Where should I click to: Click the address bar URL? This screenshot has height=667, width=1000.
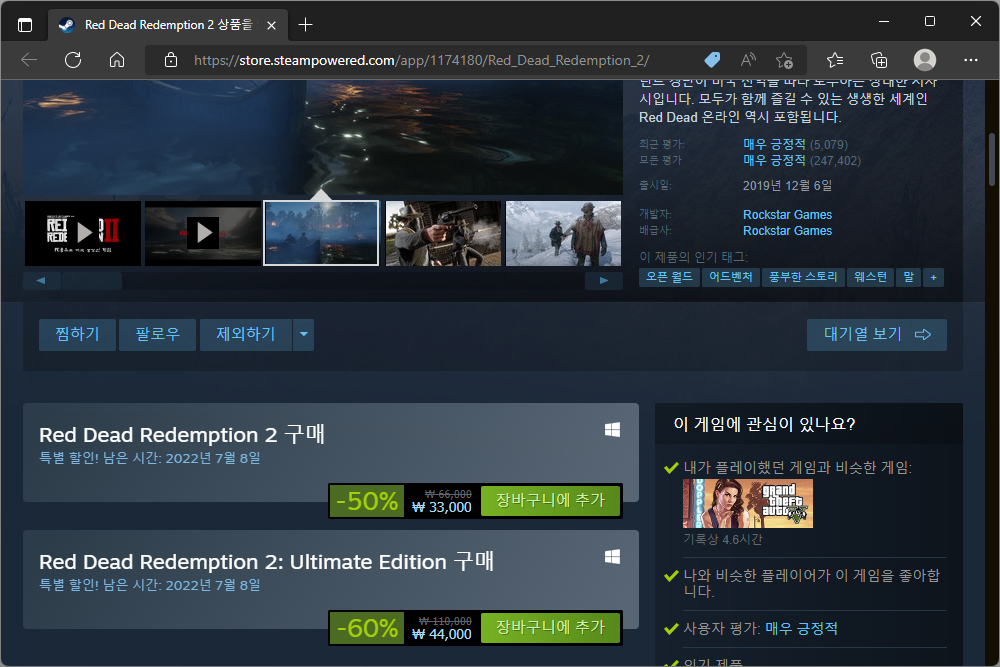(422, 61)
